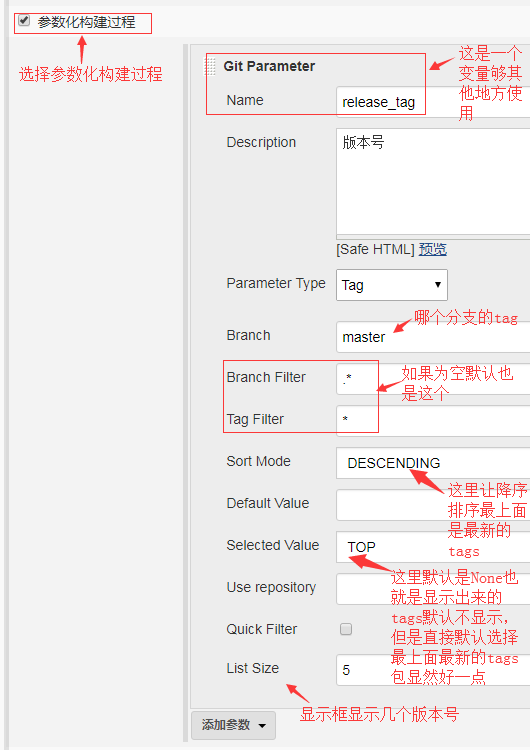Click into the Description text area
Viewport: 530px width, 750px height.
[x=433, y=182]
